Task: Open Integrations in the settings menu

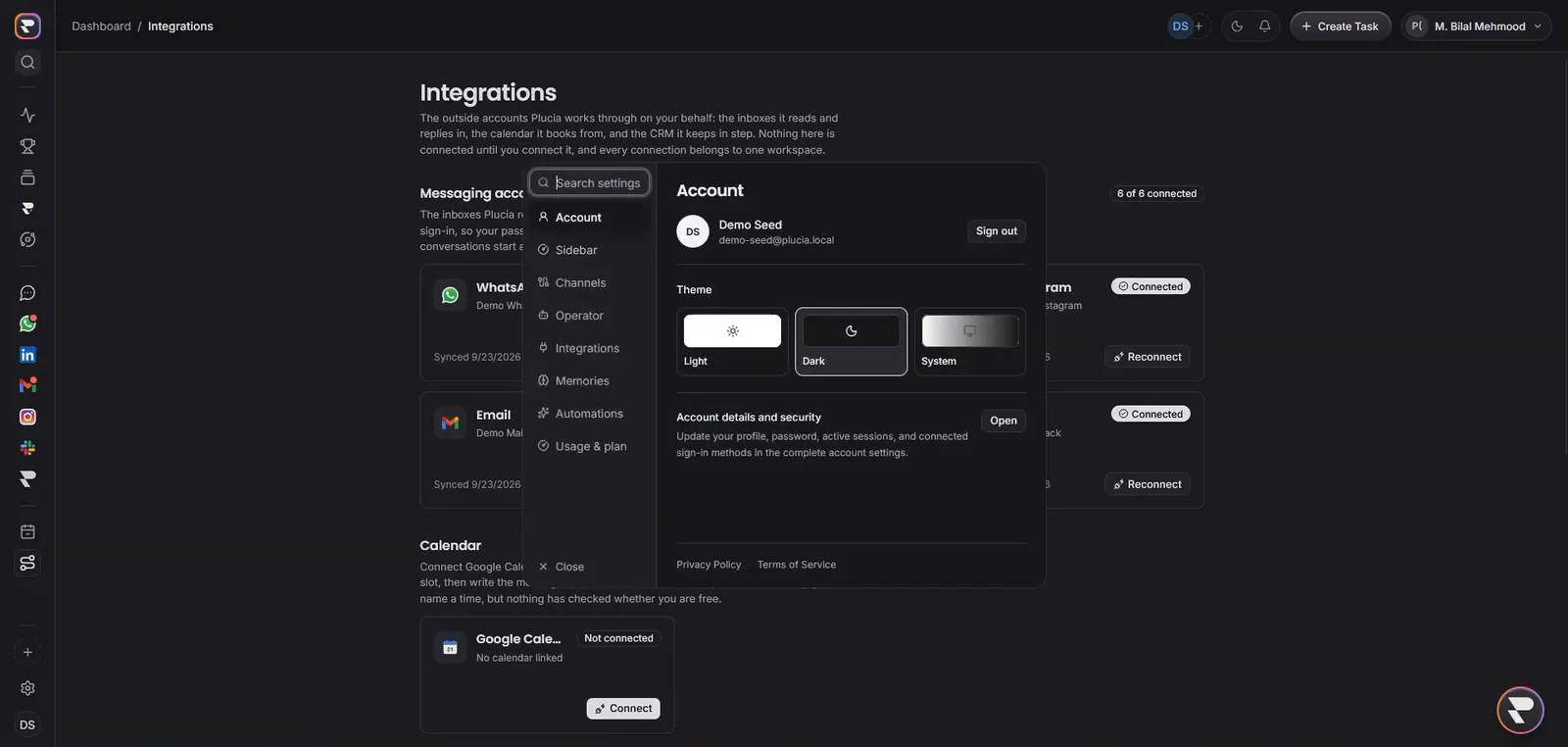Action: tap(589, 348)
